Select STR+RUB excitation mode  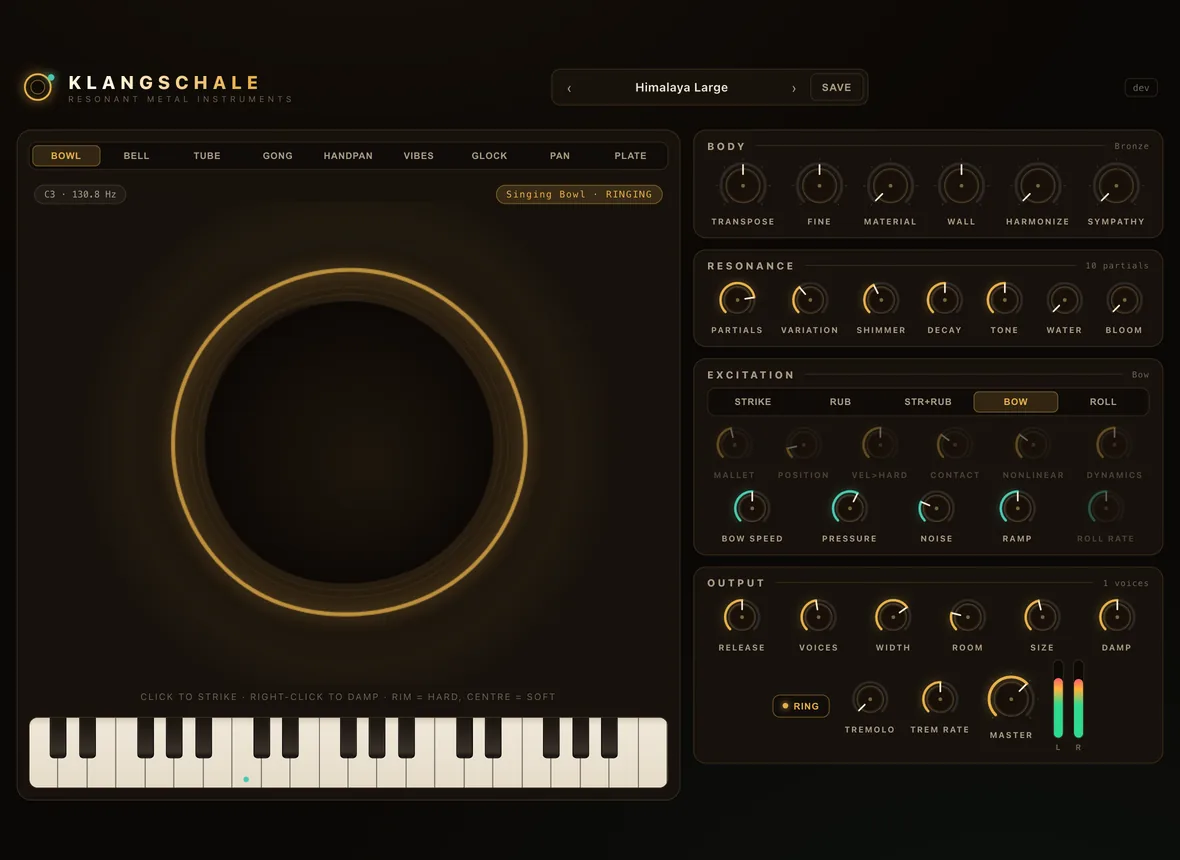click(928, 402)
